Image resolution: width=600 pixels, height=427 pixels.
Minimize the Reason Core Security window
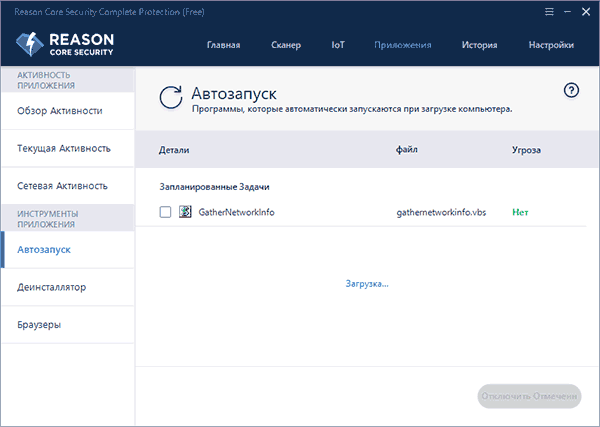[x=566, y=10]
